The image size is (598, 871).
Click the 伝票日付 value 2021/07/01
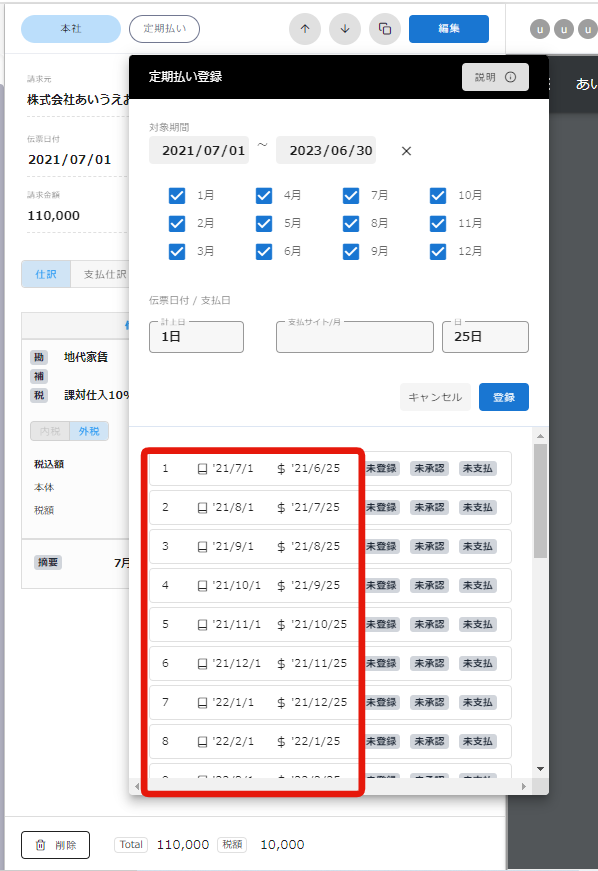[69, 160]
